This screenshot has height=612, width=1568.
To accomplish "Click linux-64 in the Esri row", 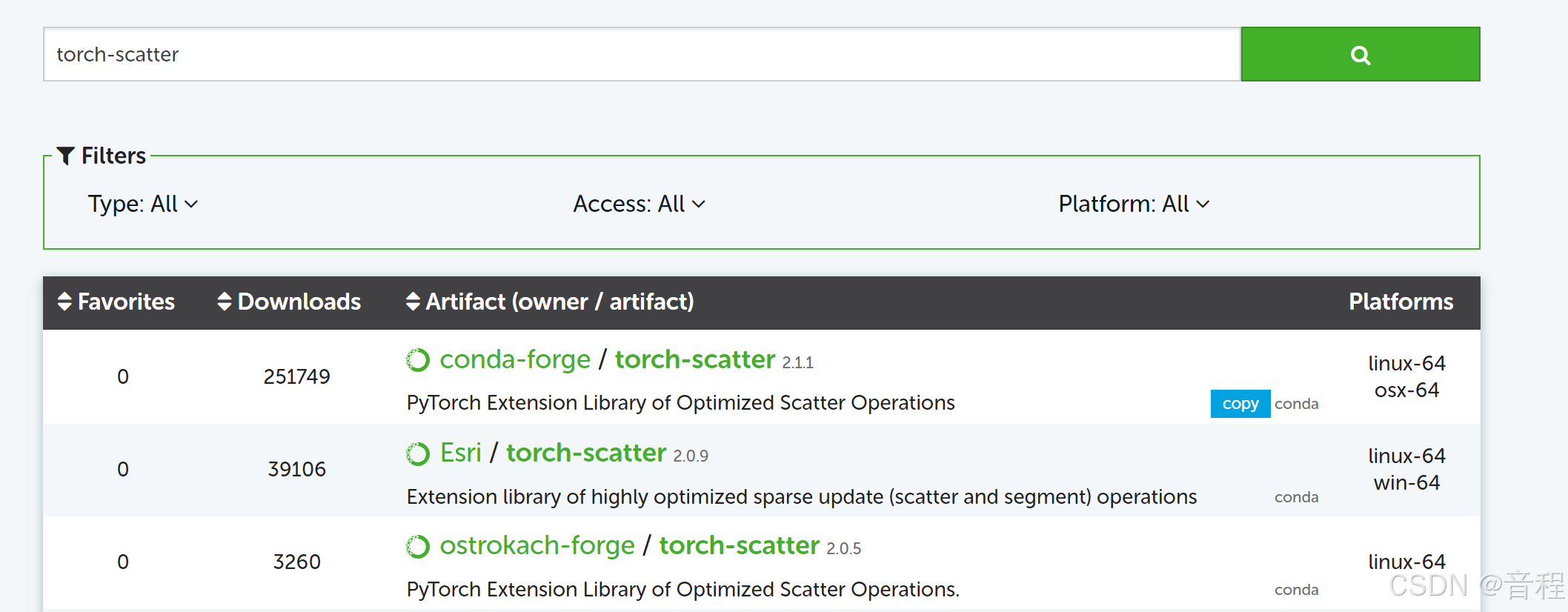I will [x=1406, y=456].
